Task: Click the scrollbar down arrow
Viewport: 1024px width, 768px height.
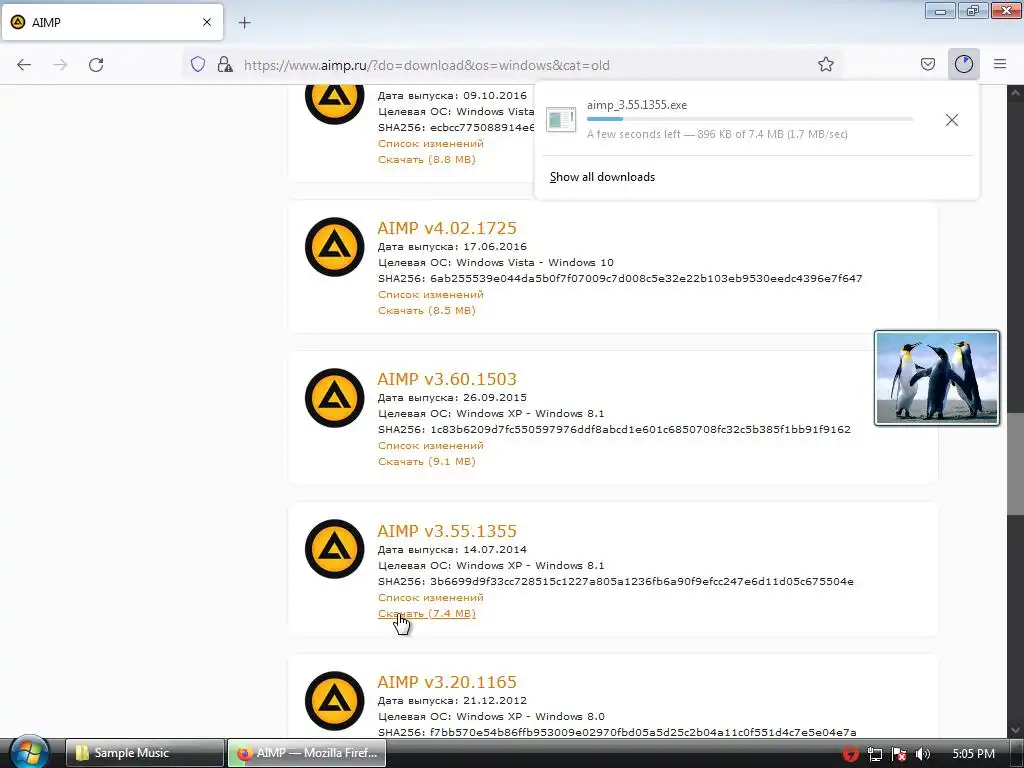Action: click(x=1015, y=729)
